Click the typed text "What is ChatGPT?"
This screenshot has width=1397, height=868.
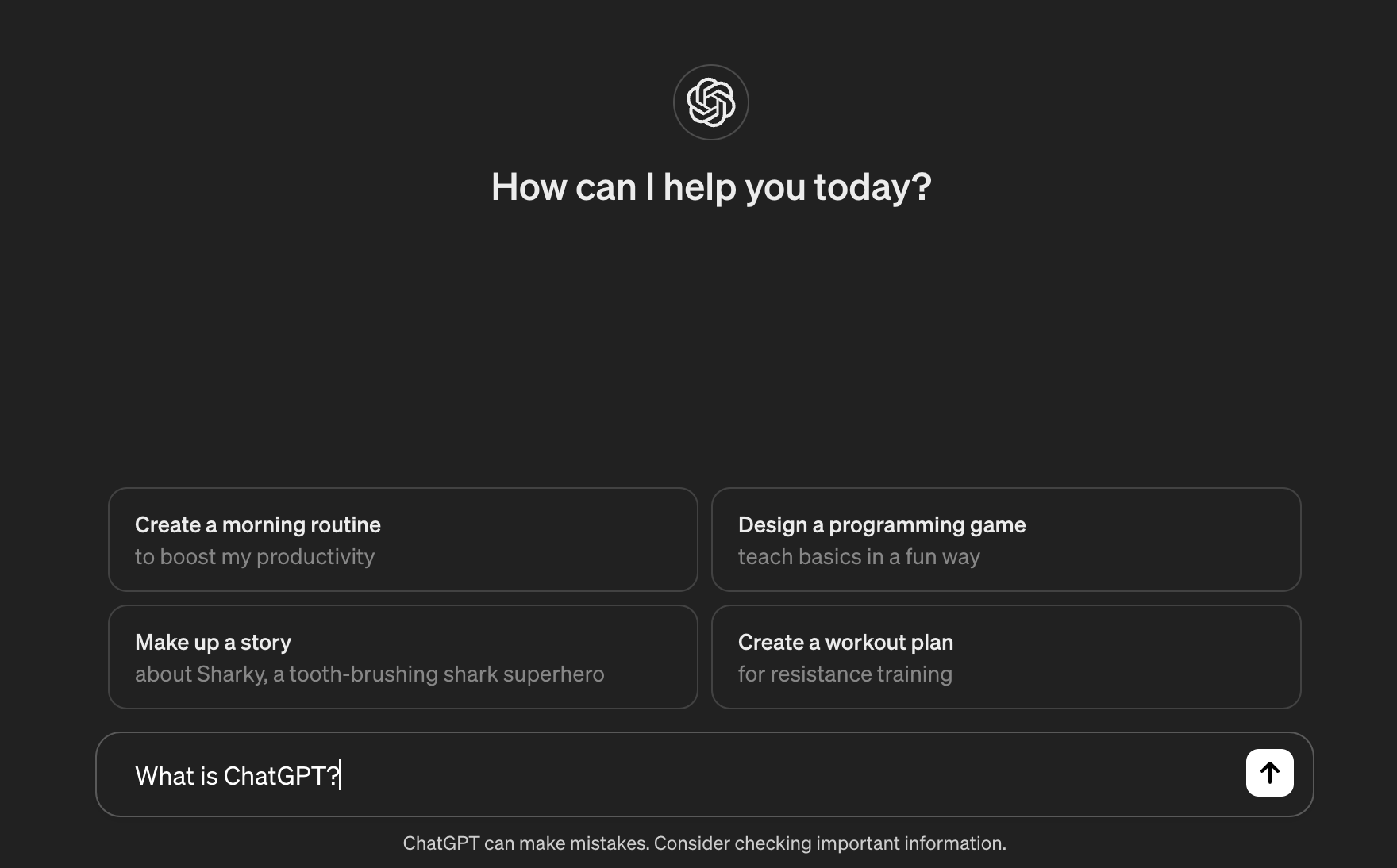pyautogui.click(x=237, y=776)
